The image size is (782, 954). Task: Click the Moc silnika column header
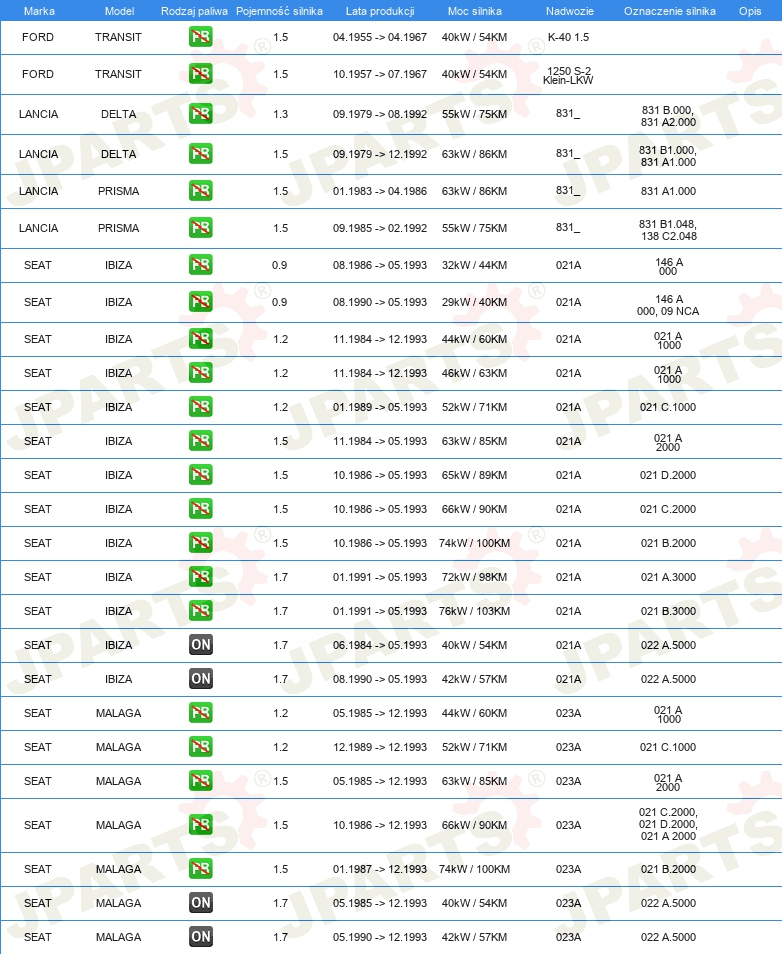475,11
